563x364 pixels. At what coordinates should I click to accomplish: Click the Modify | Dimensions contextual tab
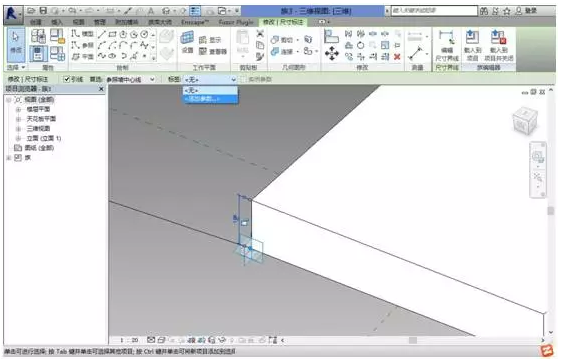(x=283, y=22)
